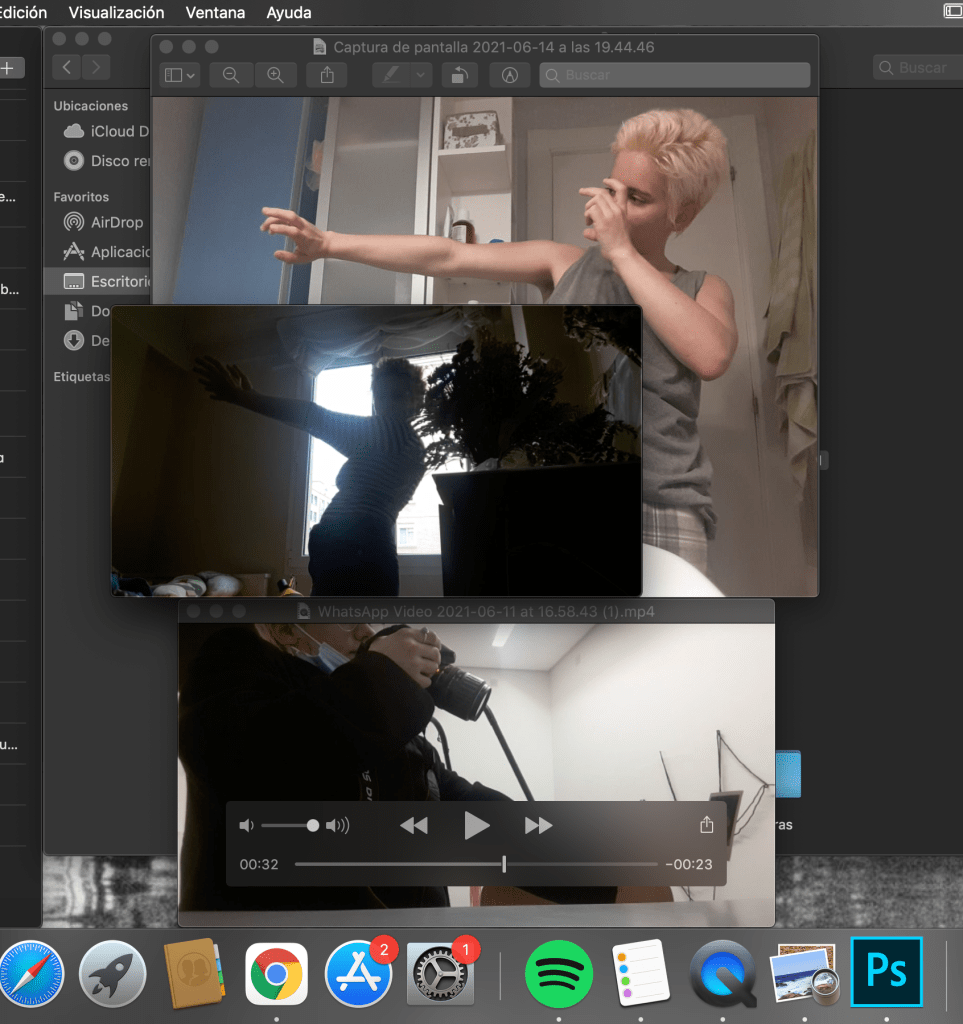The width and height of the screenshot is (963, 1024).
Task: Open the markup toolbar in Preview
Action: 510,75
